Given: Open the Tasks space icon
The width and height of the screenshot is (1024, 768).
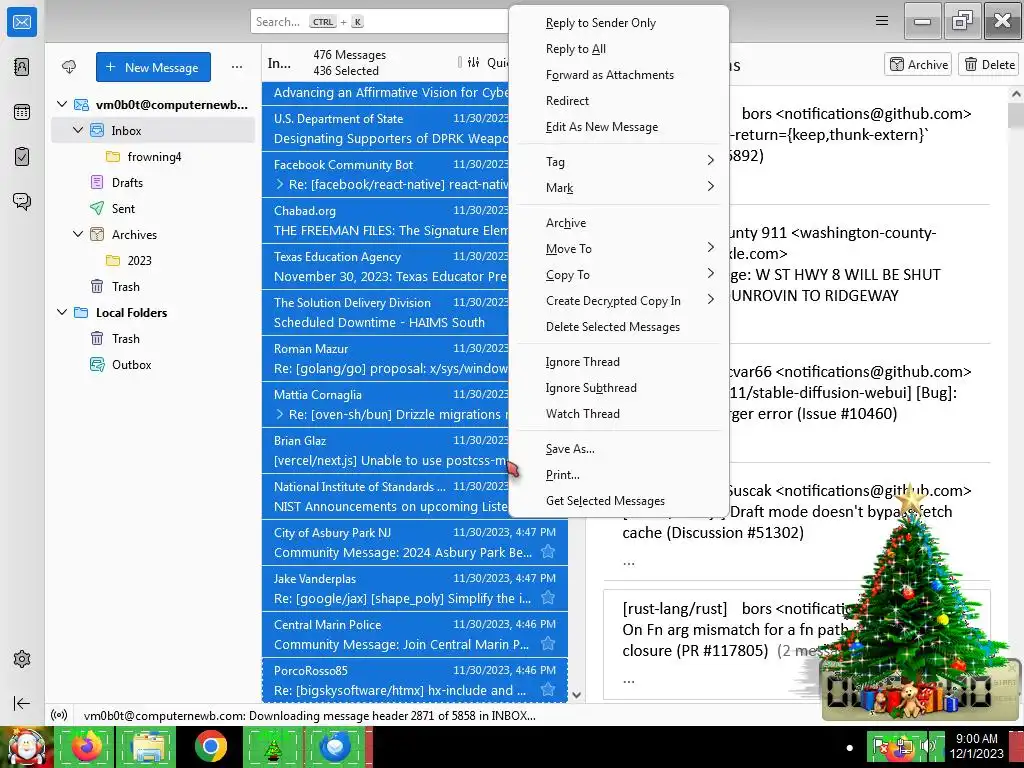Looking at the screenshot, I should [x=22, y=157].
